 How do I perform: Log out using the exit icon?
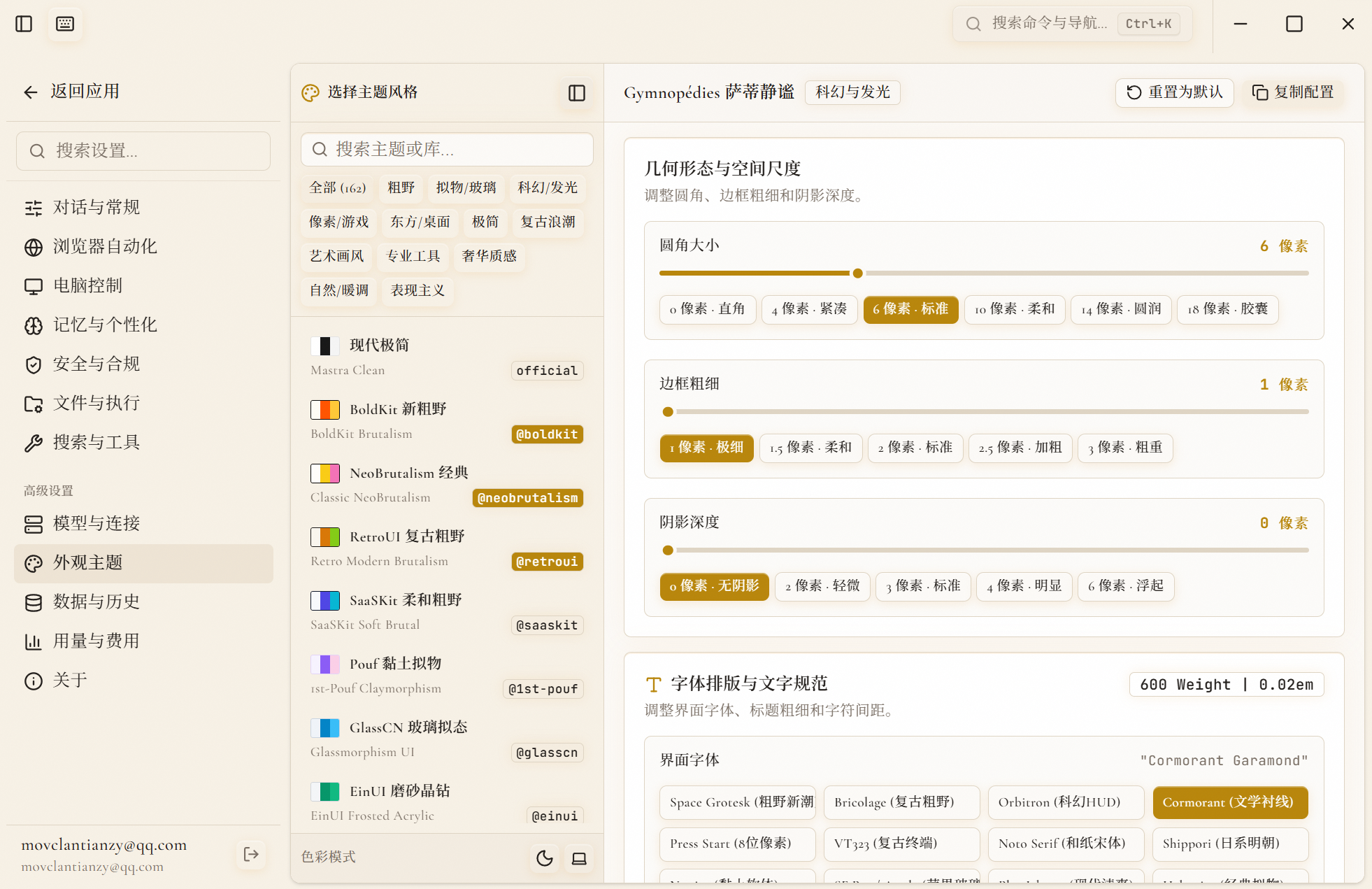pyautogui.click(x=251, y=854)
